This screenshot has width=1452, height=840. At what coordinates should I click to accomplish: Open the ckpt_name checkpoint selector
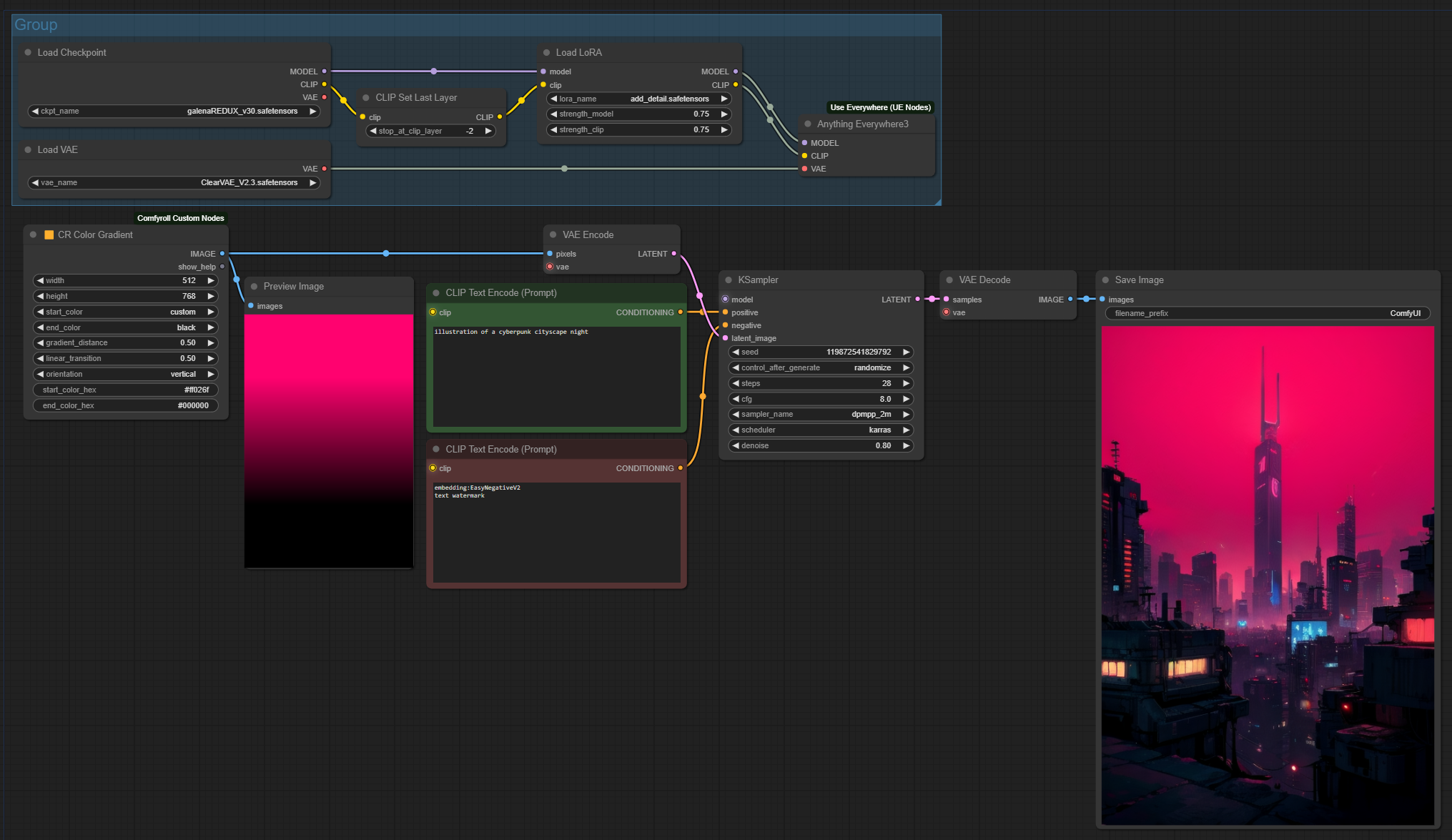coord(174,112)
